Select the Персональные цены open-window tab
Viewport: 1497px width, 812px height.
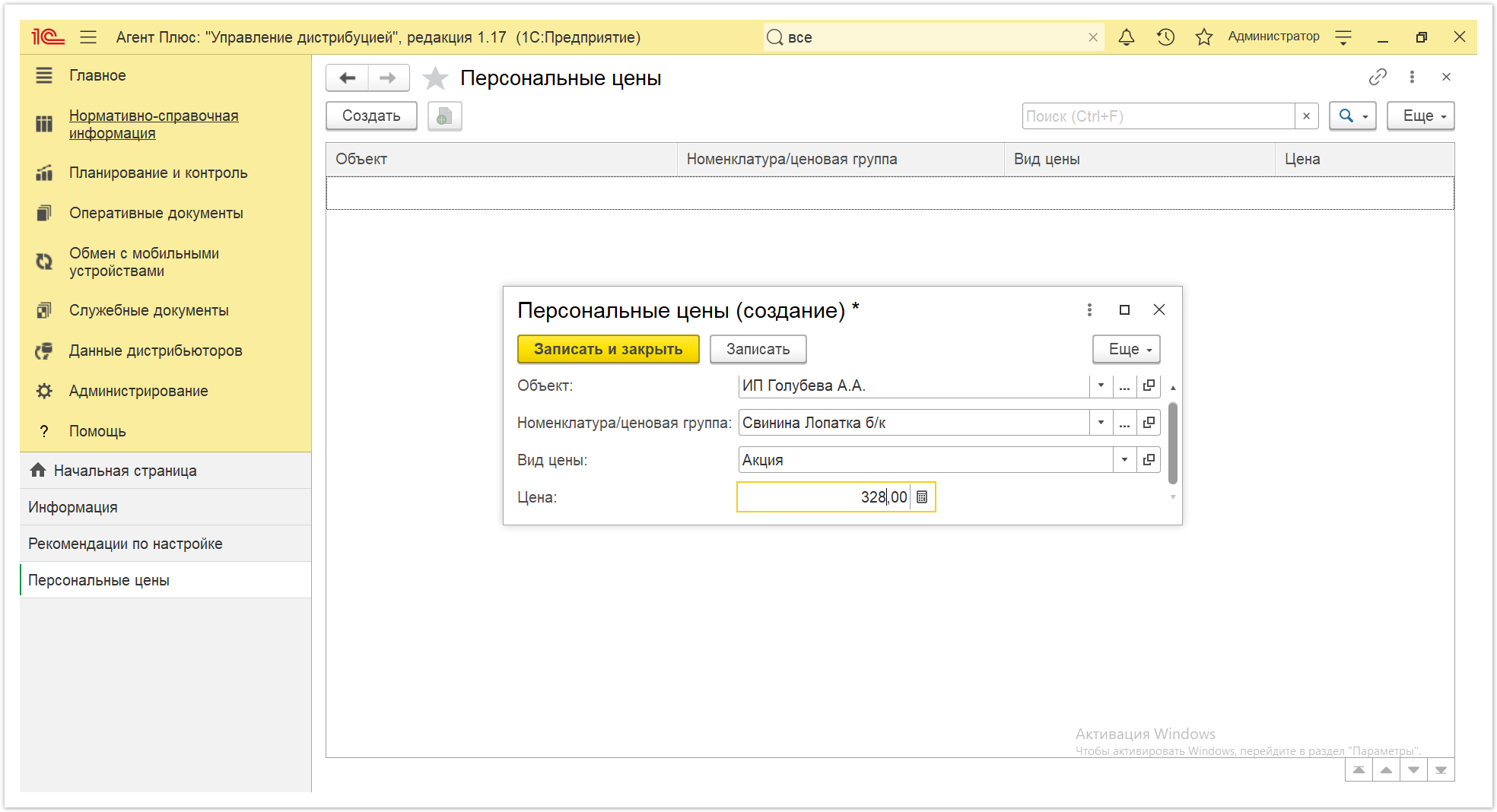click(165, 580)
